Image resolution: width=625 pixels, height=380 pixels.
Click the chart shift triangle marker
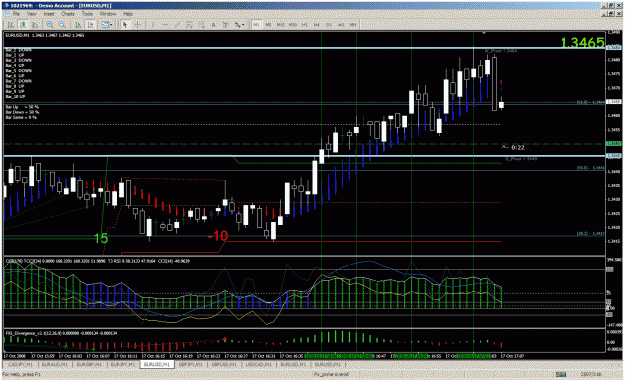pos(484,33)
